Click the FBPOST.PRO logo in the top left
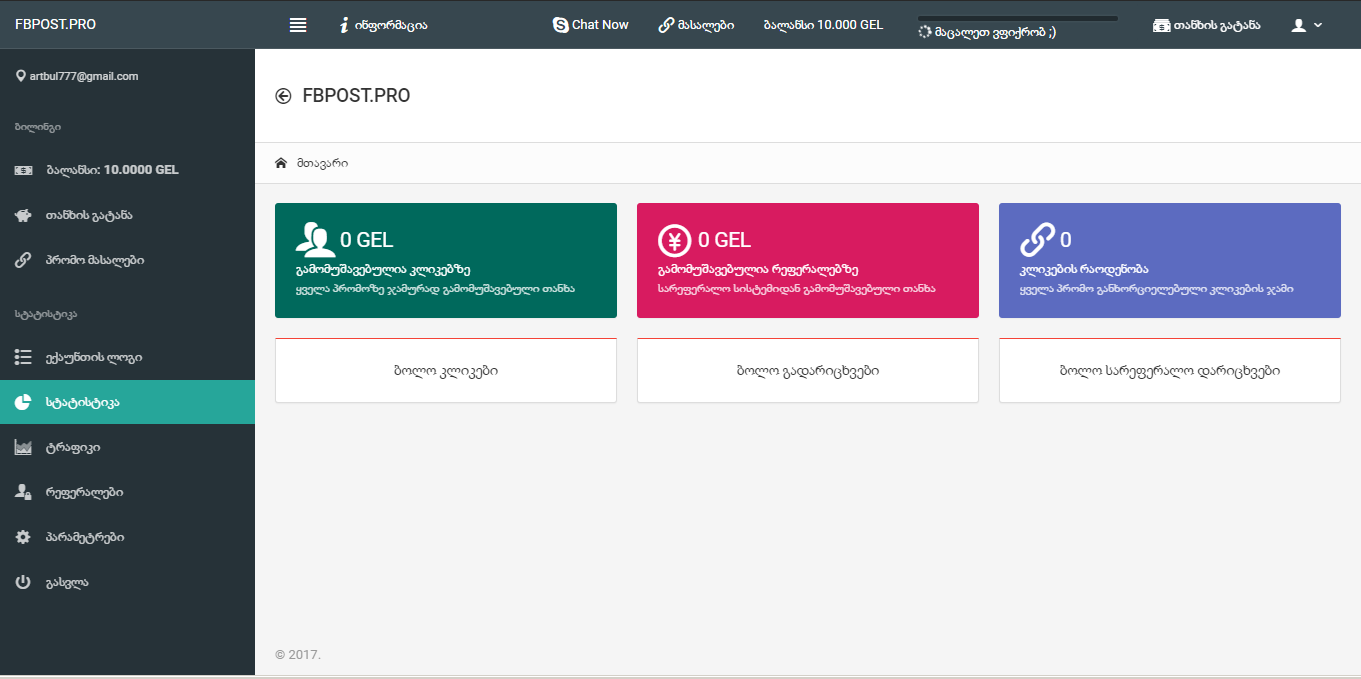The width and height of the screenshot is (1361, 679). [56, 24]
